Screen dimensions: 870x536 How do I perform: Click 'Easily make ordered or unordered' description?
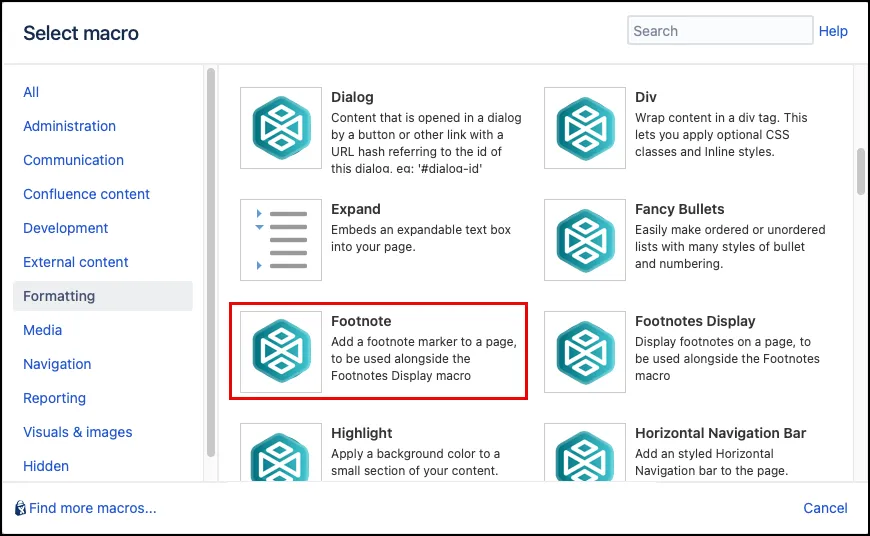[x=730, y=246]
